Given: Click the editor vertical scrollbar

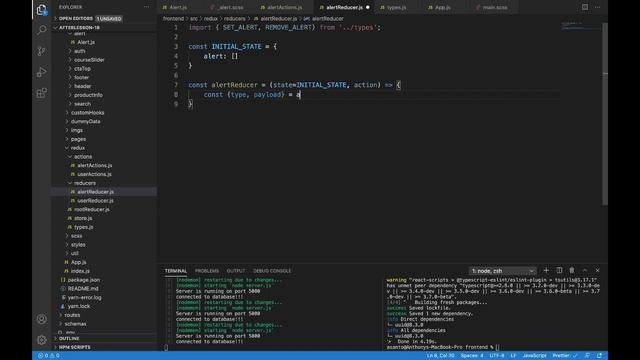Looking at the screenshot, I should point(605,114).
